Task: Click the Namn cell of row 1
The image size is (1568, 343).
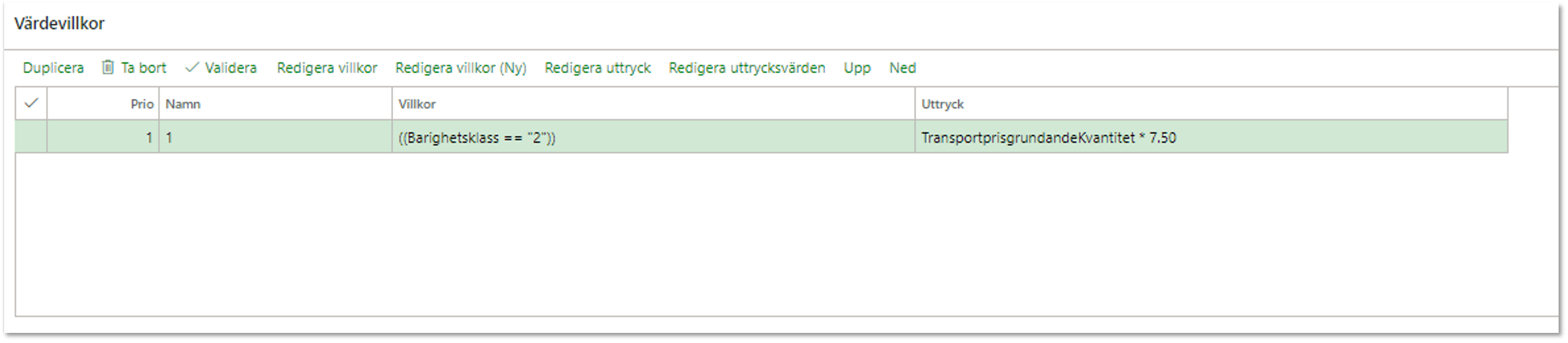Action: pyautogui.click(x=275, y=137)
